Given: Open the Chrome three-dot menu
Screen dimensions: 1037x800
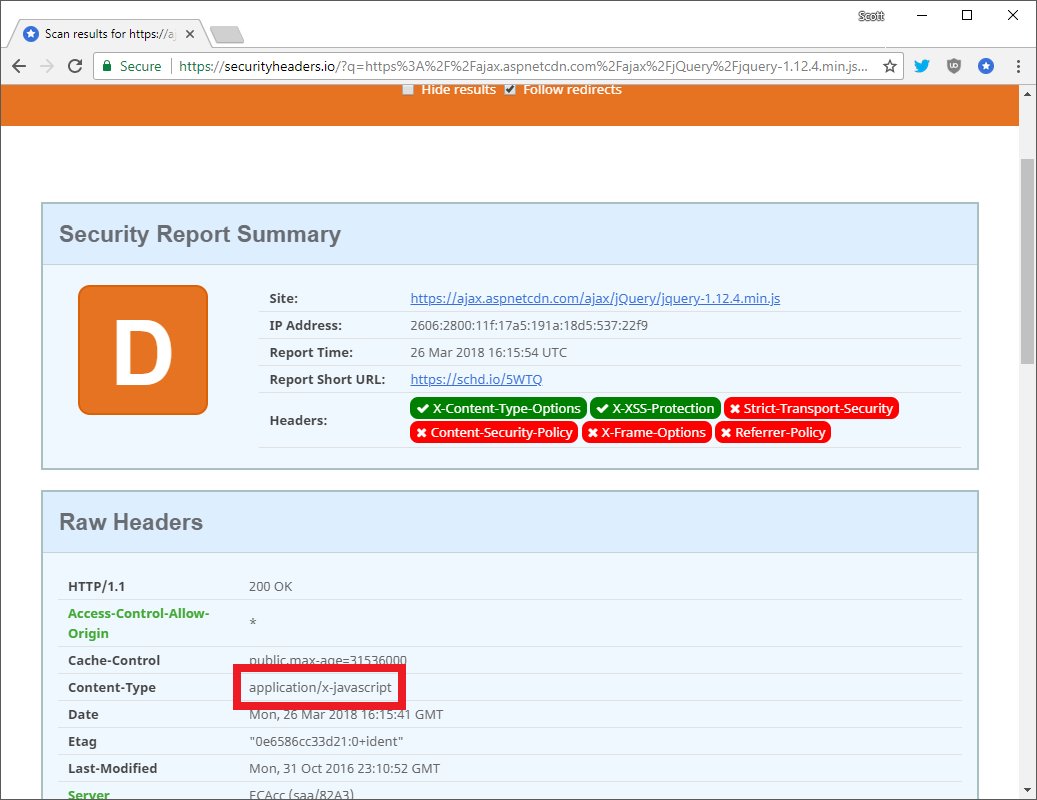Looking at the screenshot, I should pyautogui.click(x=1018, y=66).
